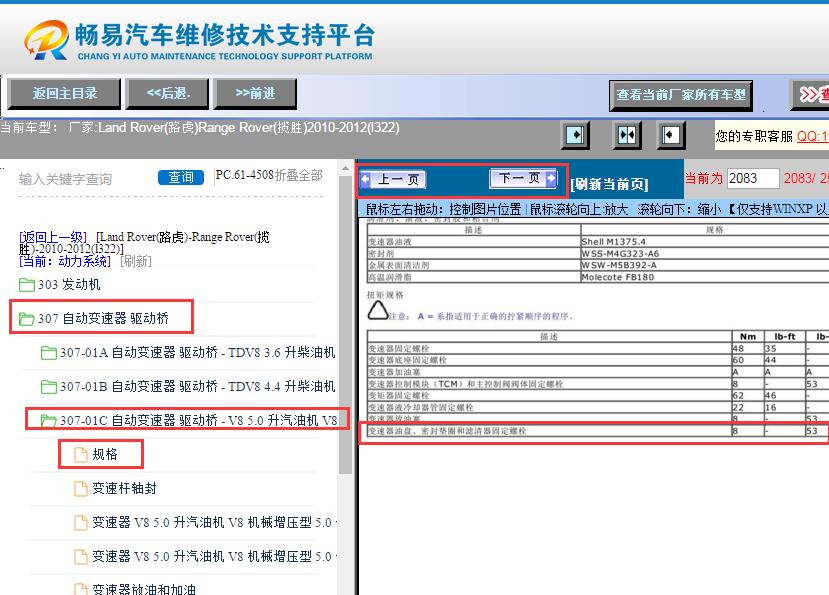Click the 变速杆轴封 document icon
This screenshot has width=829, height=595.
81,489
